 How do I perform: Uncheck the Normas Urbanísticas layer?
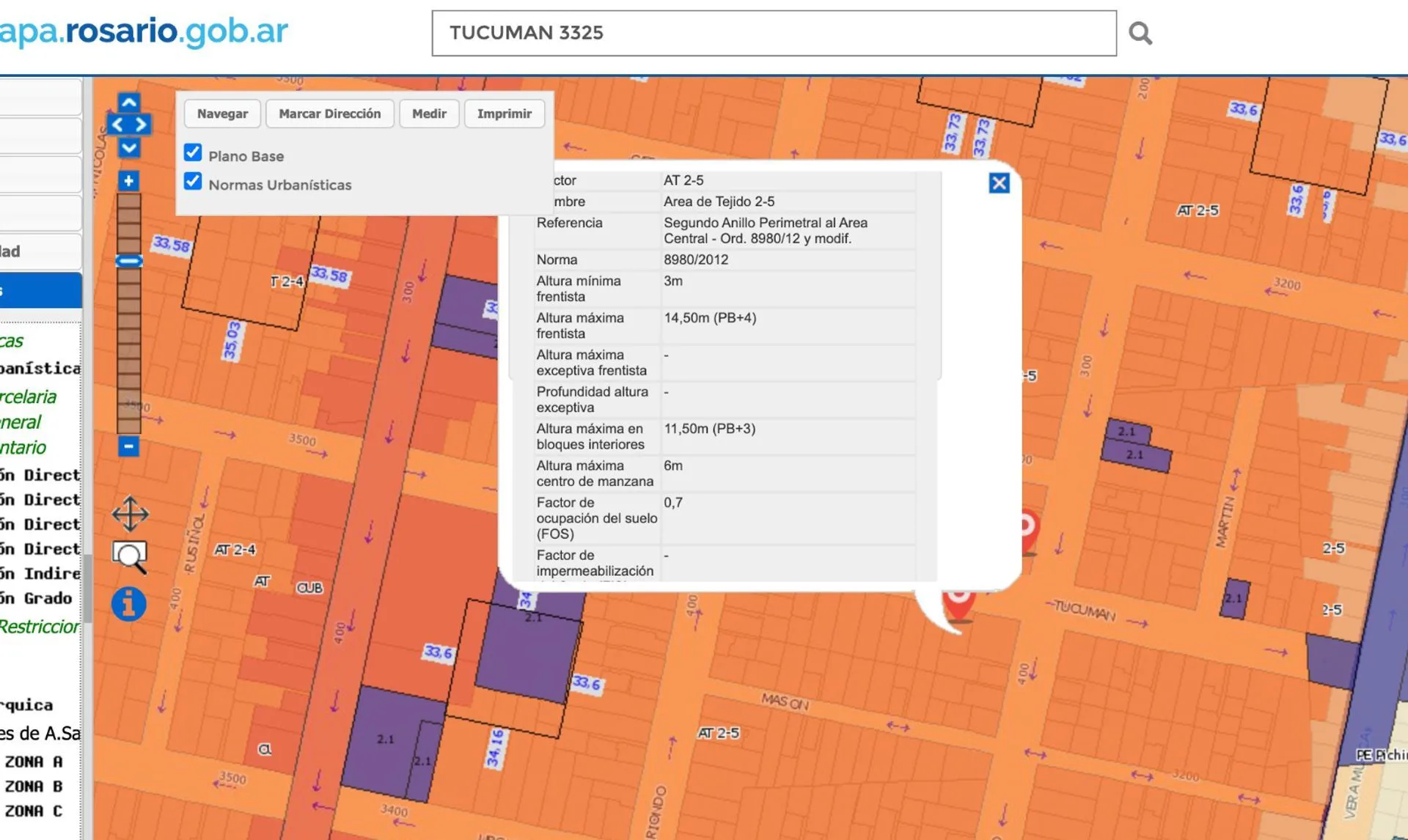pos(193,181)
